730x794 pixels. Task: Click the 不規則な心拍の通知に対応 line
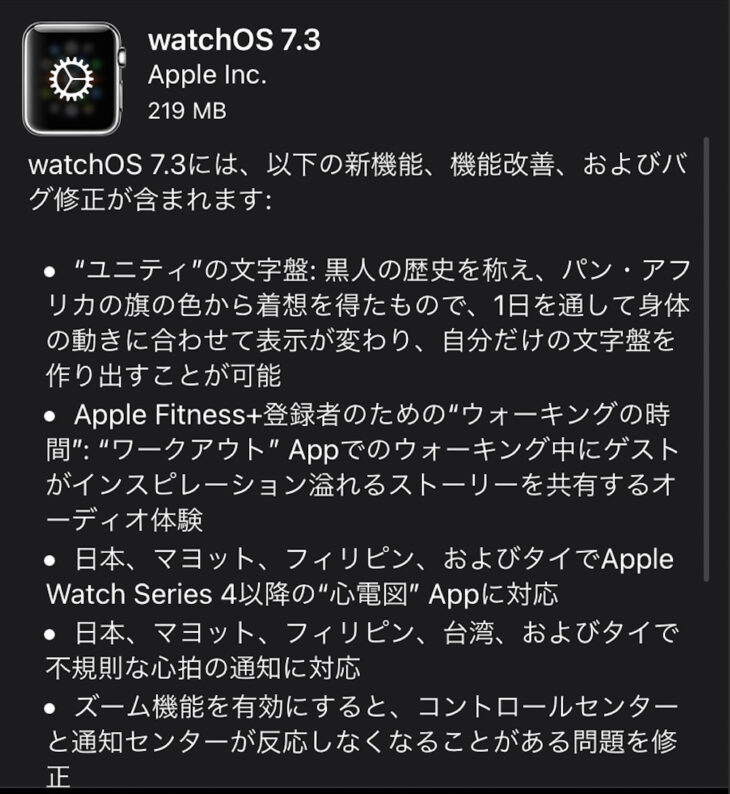203,668
